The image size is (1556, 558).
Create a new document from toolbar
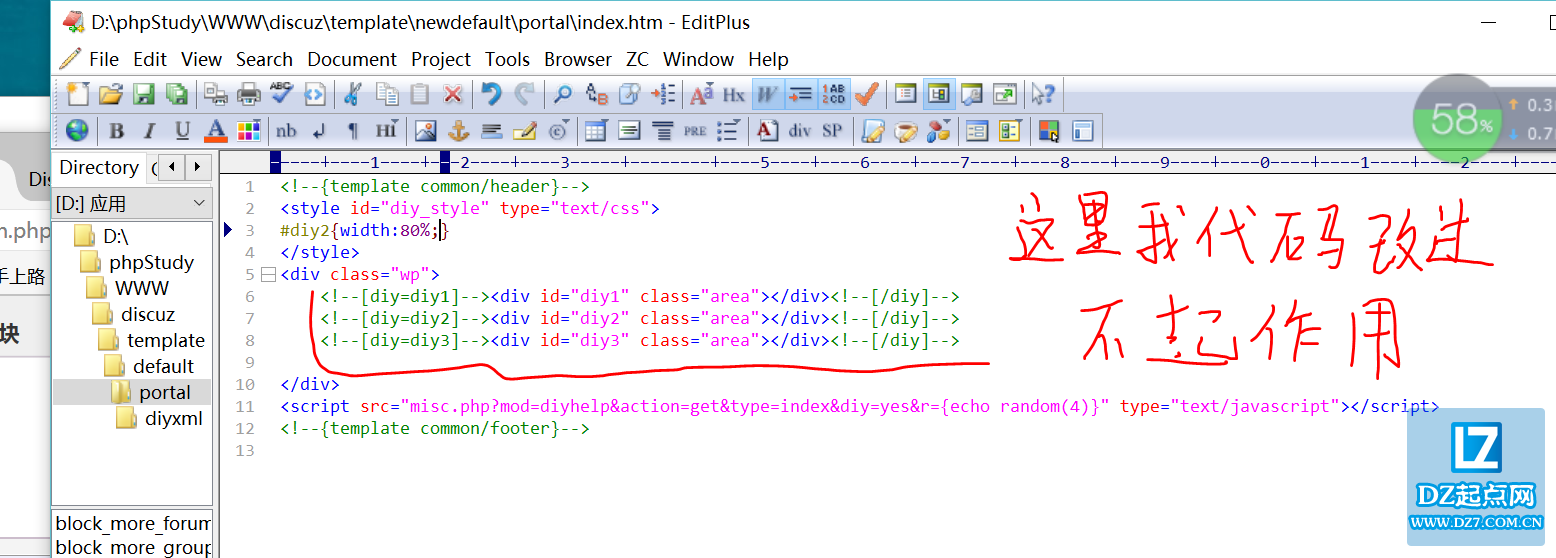click(x=78, y=94)
